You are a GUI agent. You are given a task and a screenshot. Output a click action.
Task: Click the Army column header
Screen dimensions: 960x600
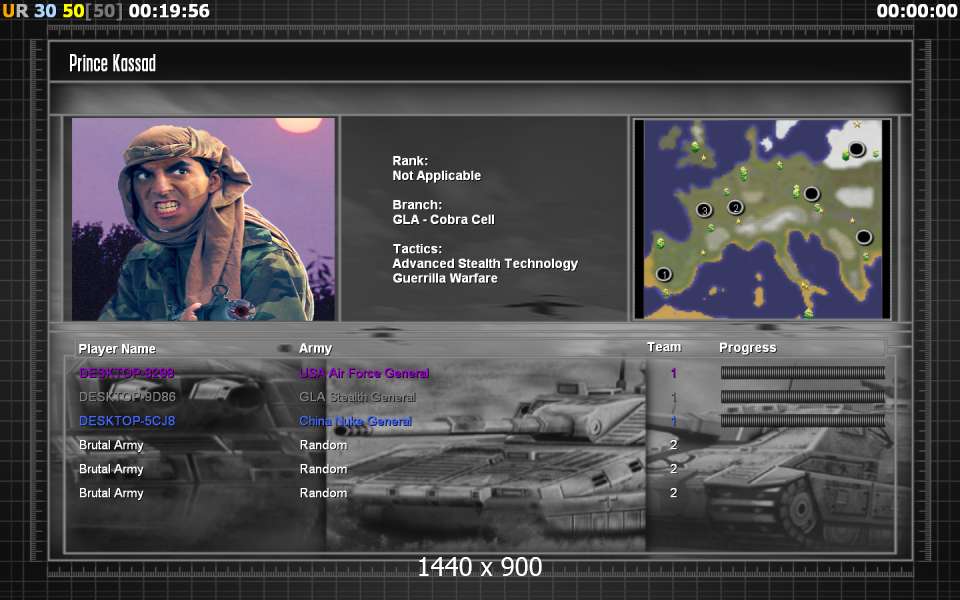click(x=315, y=348)
